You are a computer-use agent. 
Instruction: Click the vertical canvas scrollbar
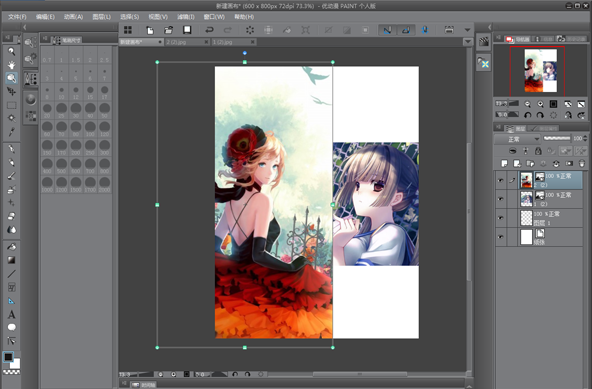469,211
